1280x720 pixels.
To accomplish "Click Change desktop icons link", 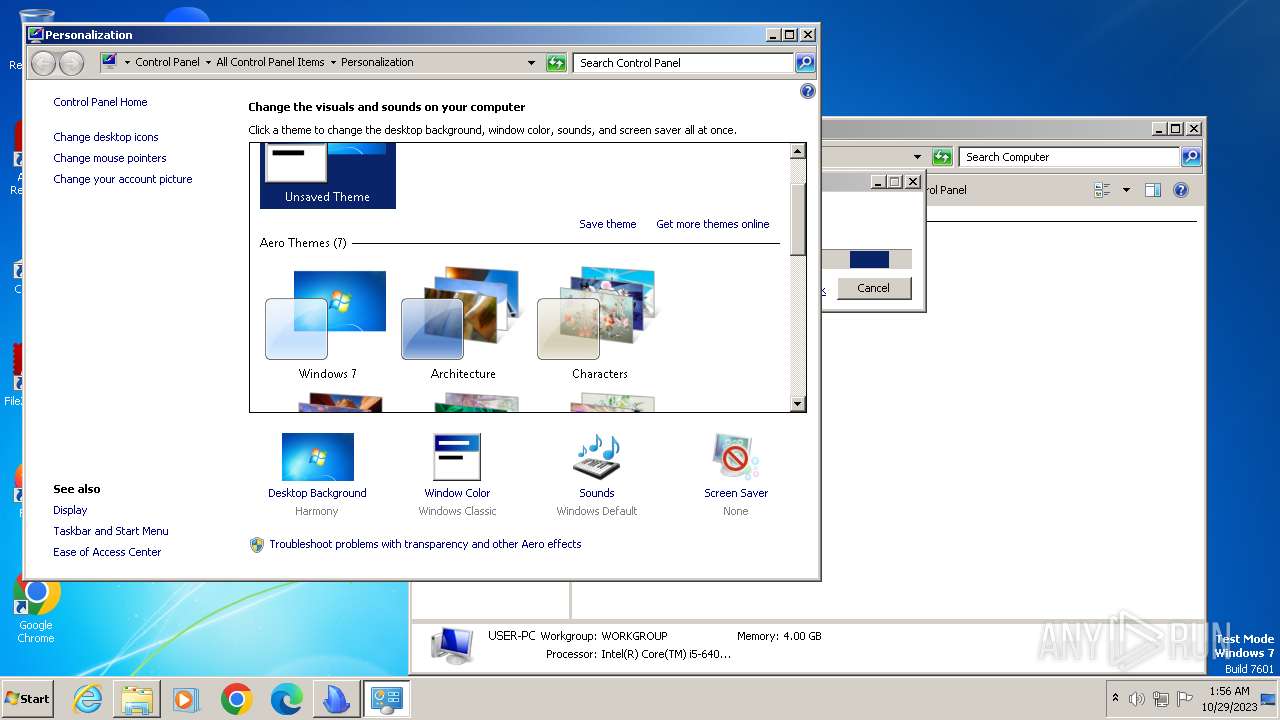I will (106, 137).
